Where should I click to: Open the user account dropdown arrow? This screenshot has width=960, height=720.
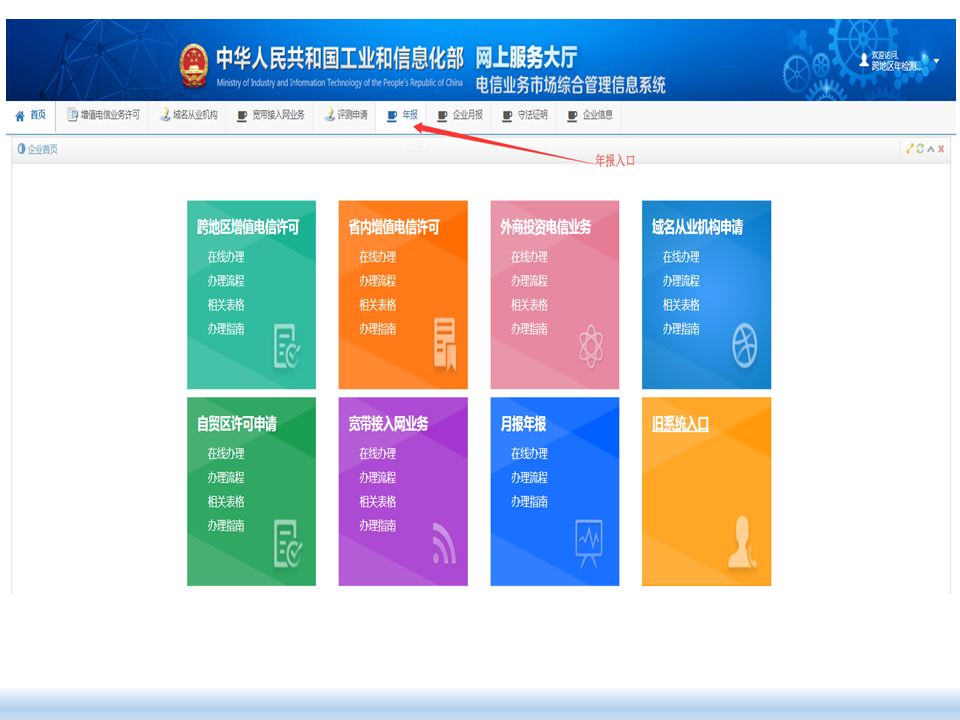click(936, 61)
